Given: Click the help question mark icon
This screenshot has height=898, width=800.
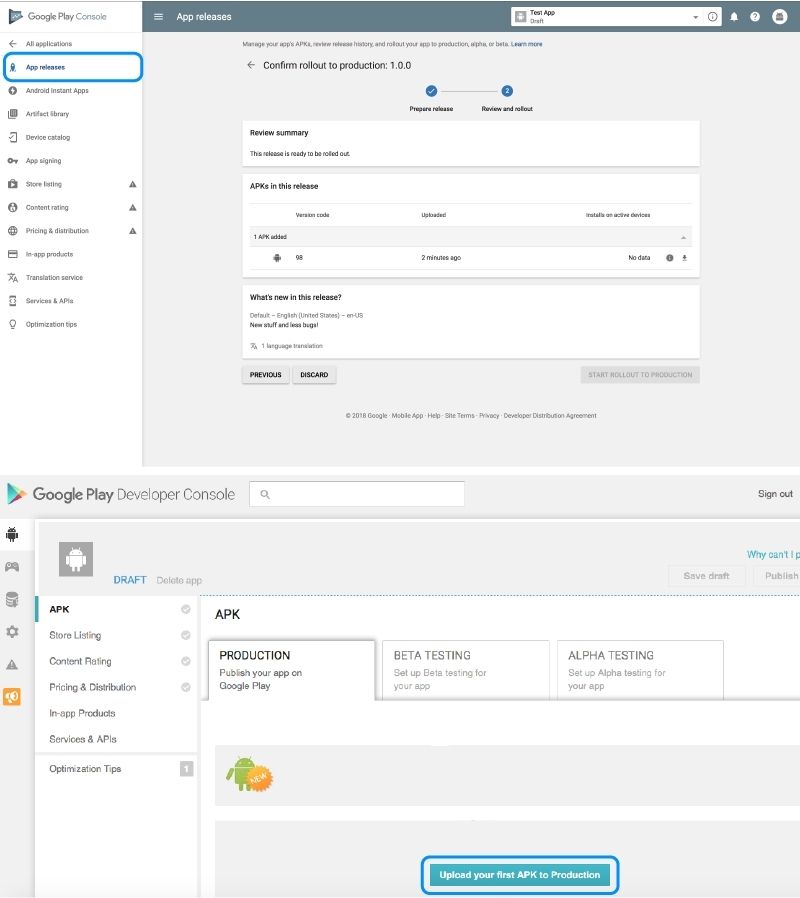Looking at the screenshot, I should [755, 16].
